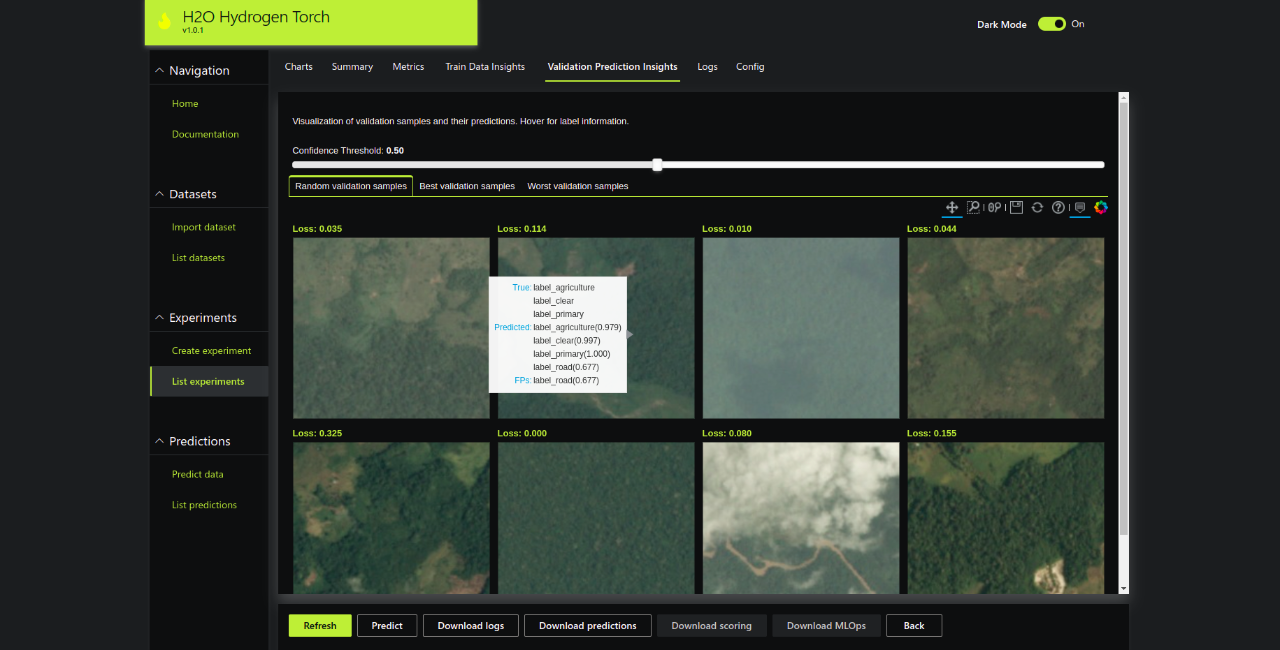Open the Documentation link

[x=205, y=134]
